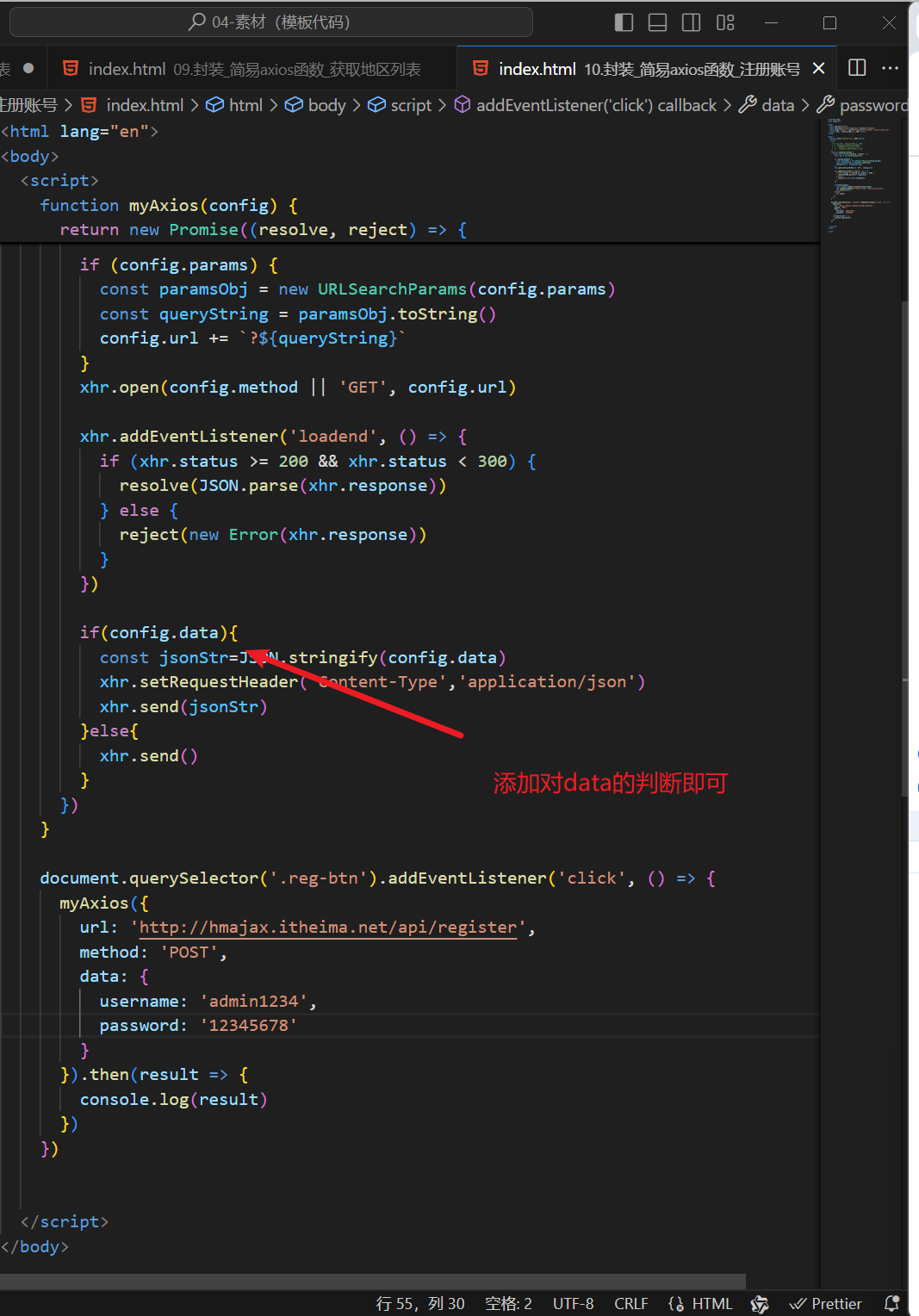The width and height of the screenshot is (919, 1316).
Task: Open the data breadcrumb segment
Action: 778,105
